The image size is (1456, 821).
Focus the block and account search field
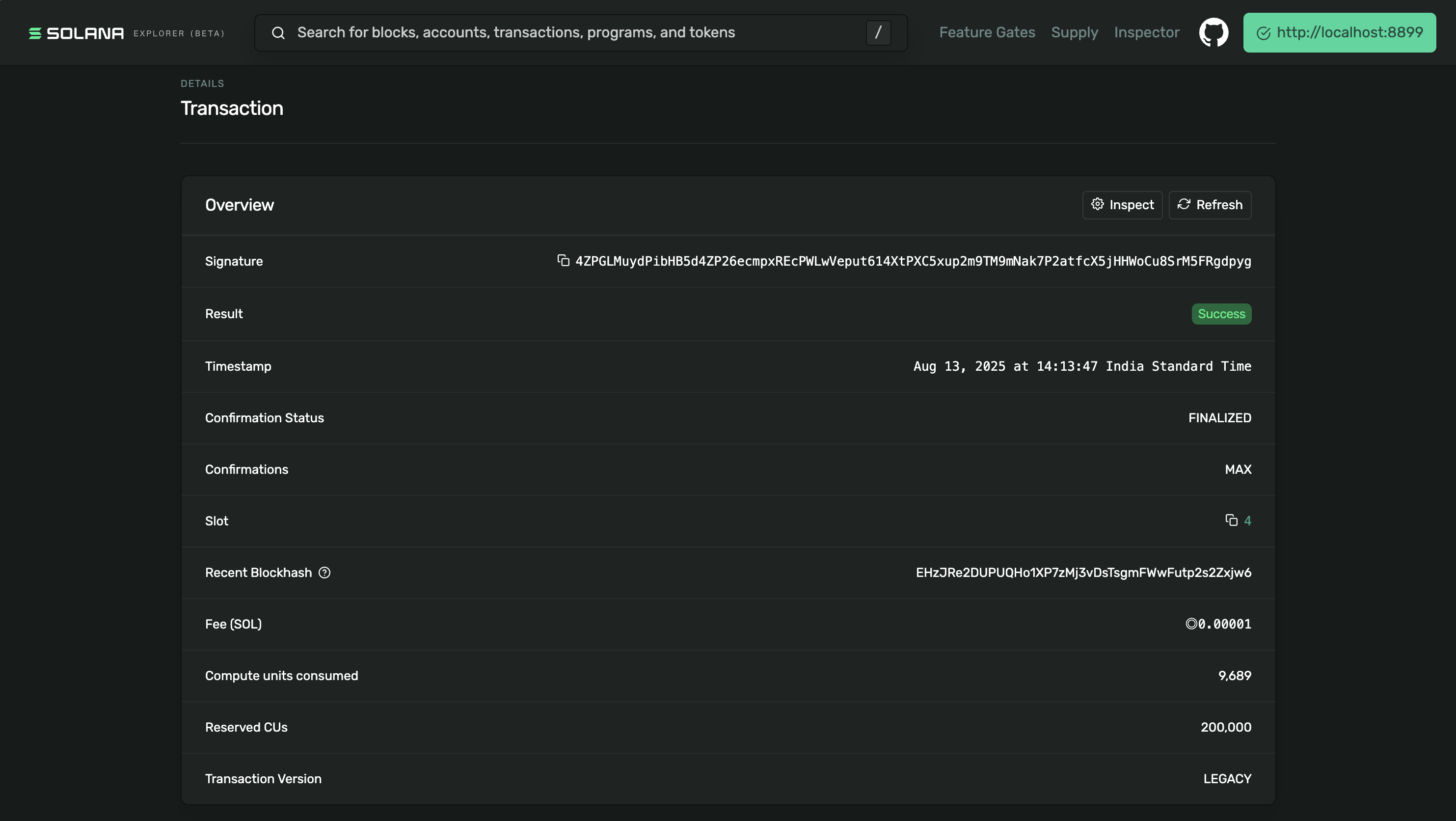click(x=576, y=33)
